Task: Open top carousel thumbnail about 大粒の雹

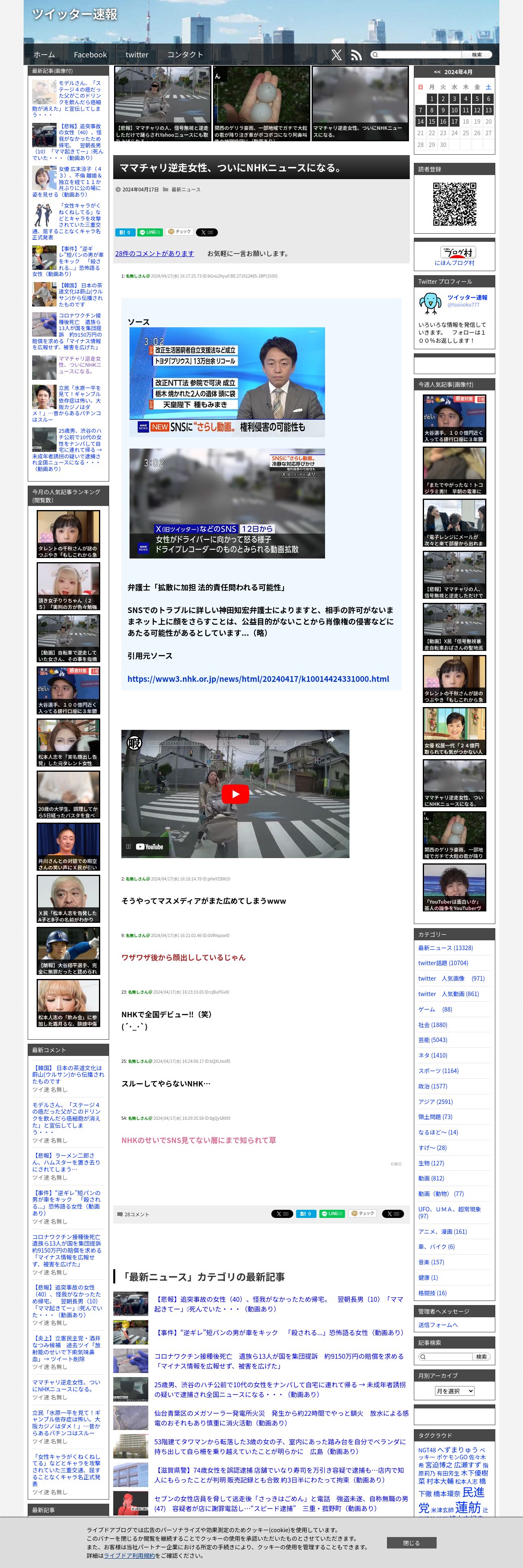Action: pos(262,103)
